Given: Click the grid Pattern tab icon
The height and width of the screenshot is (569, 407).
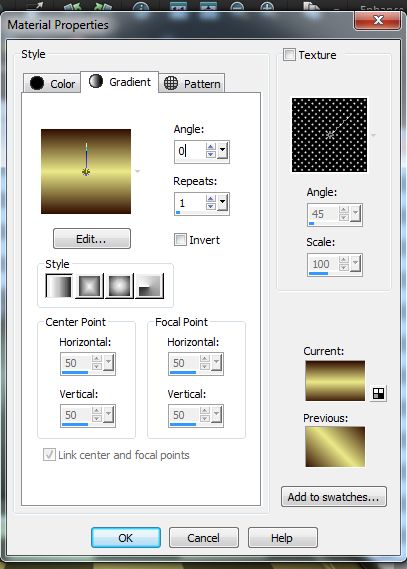Looking at the screenshot, I should click(171, 83).
